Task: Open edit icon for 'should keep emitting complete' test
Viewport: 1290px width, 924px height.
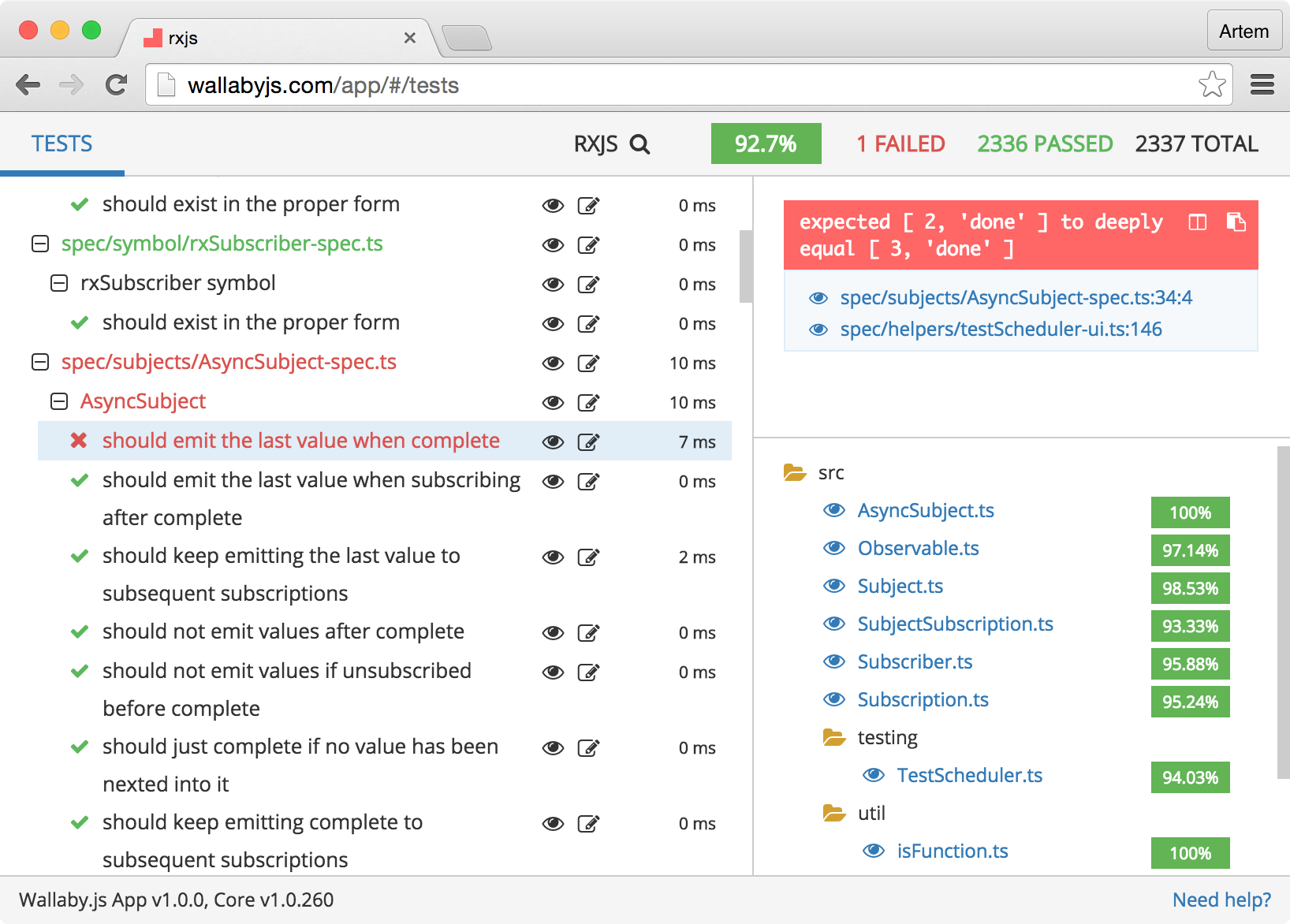Action: (588, 824)
